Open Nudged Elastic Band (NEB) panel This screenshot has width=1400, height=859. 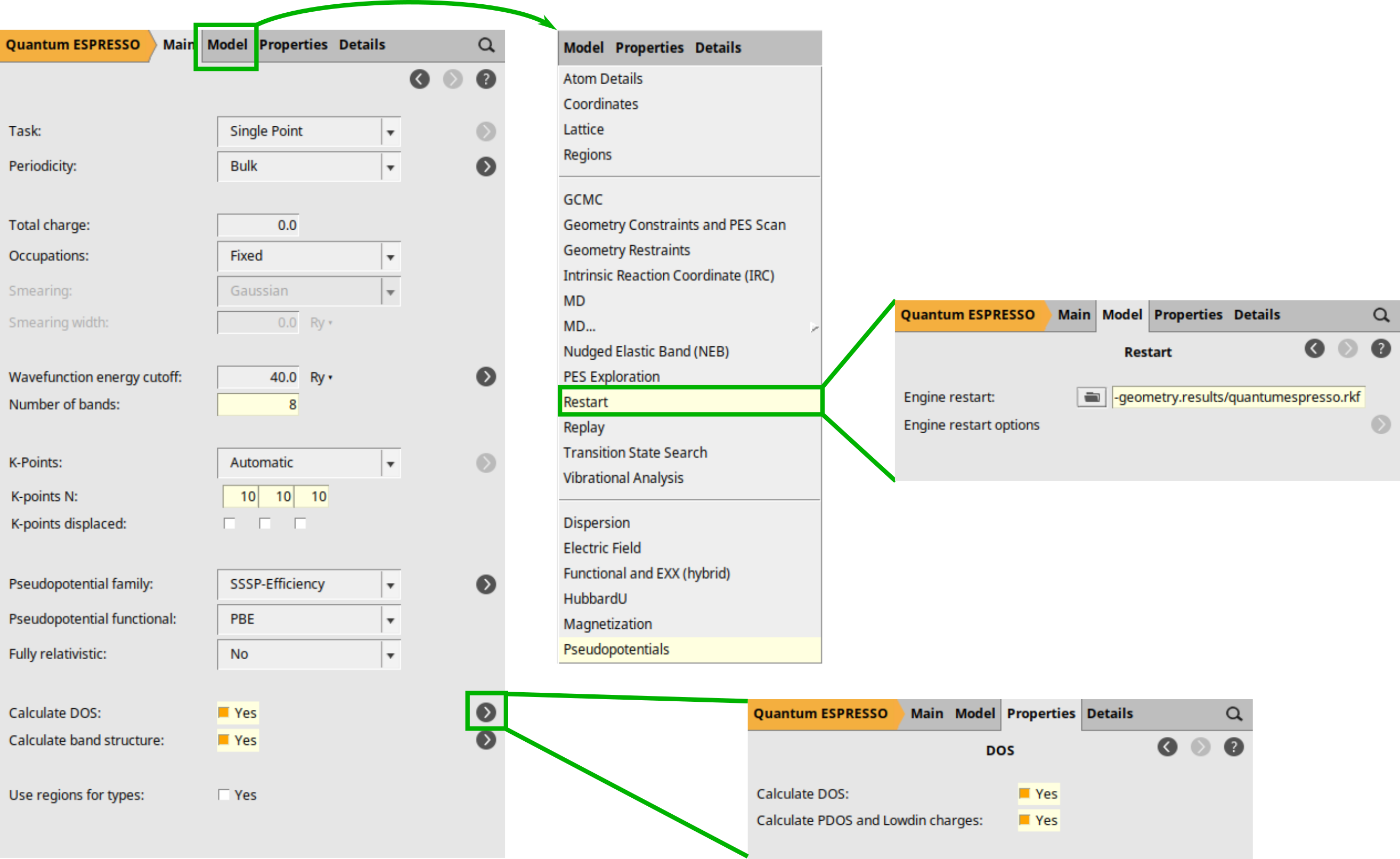coord(646,351)
